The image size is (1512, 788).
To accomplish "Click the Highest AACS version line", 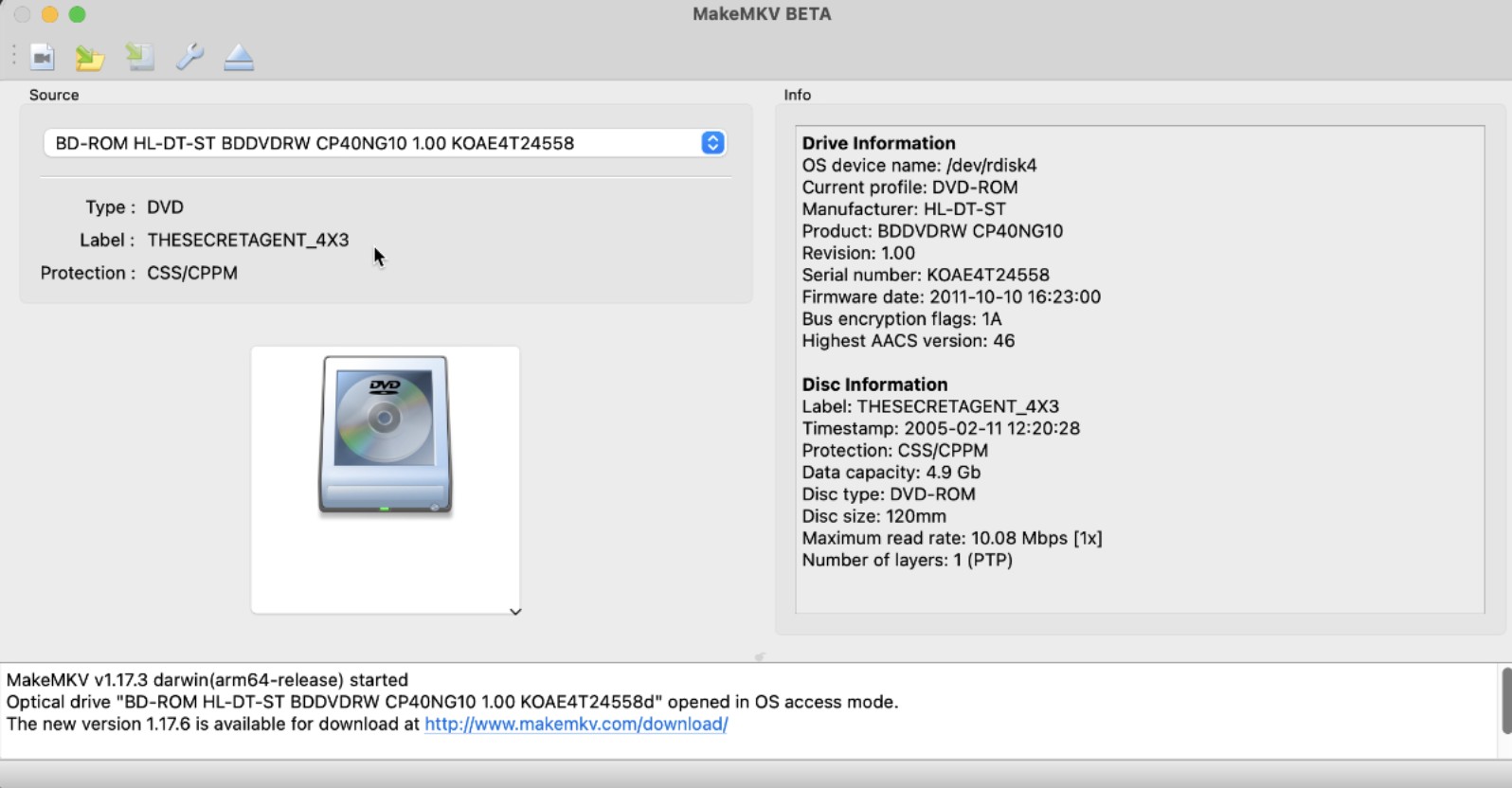I will [909, 340].
